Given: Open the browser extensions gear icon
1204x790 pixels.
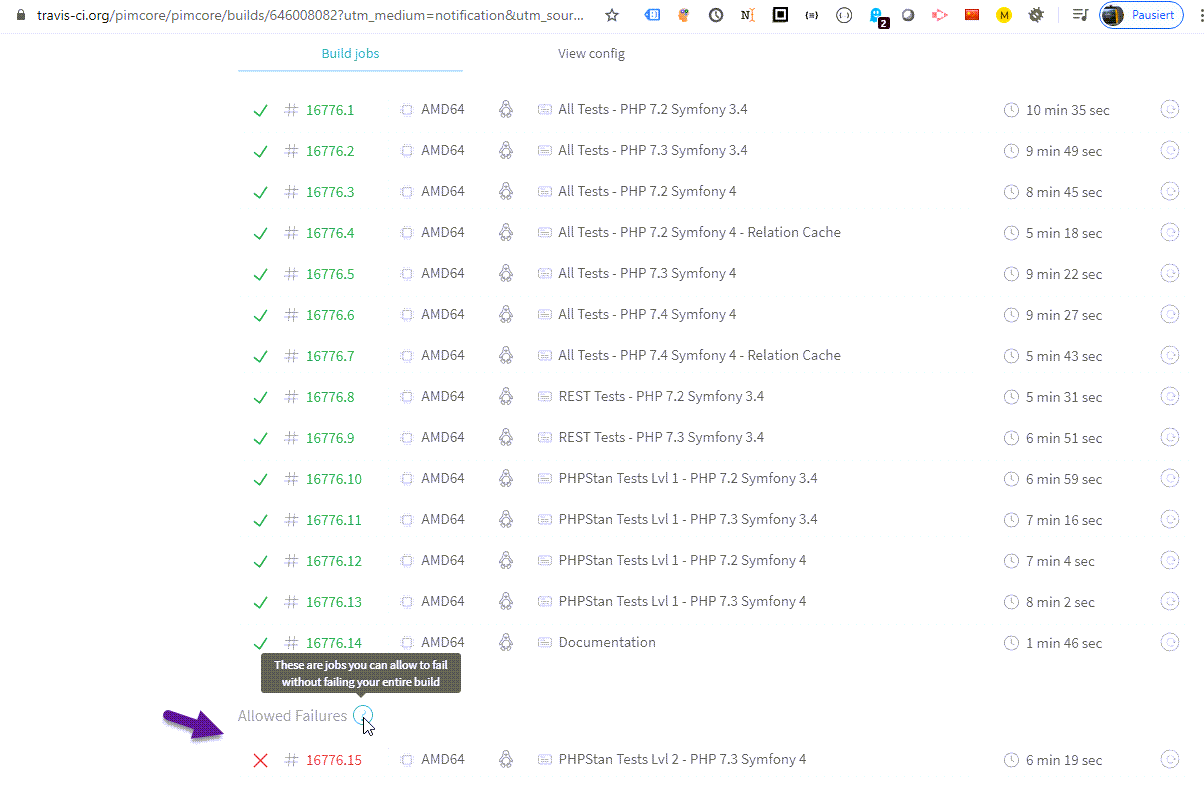Looking at the screenshot, I should (x=1036, y=15).
